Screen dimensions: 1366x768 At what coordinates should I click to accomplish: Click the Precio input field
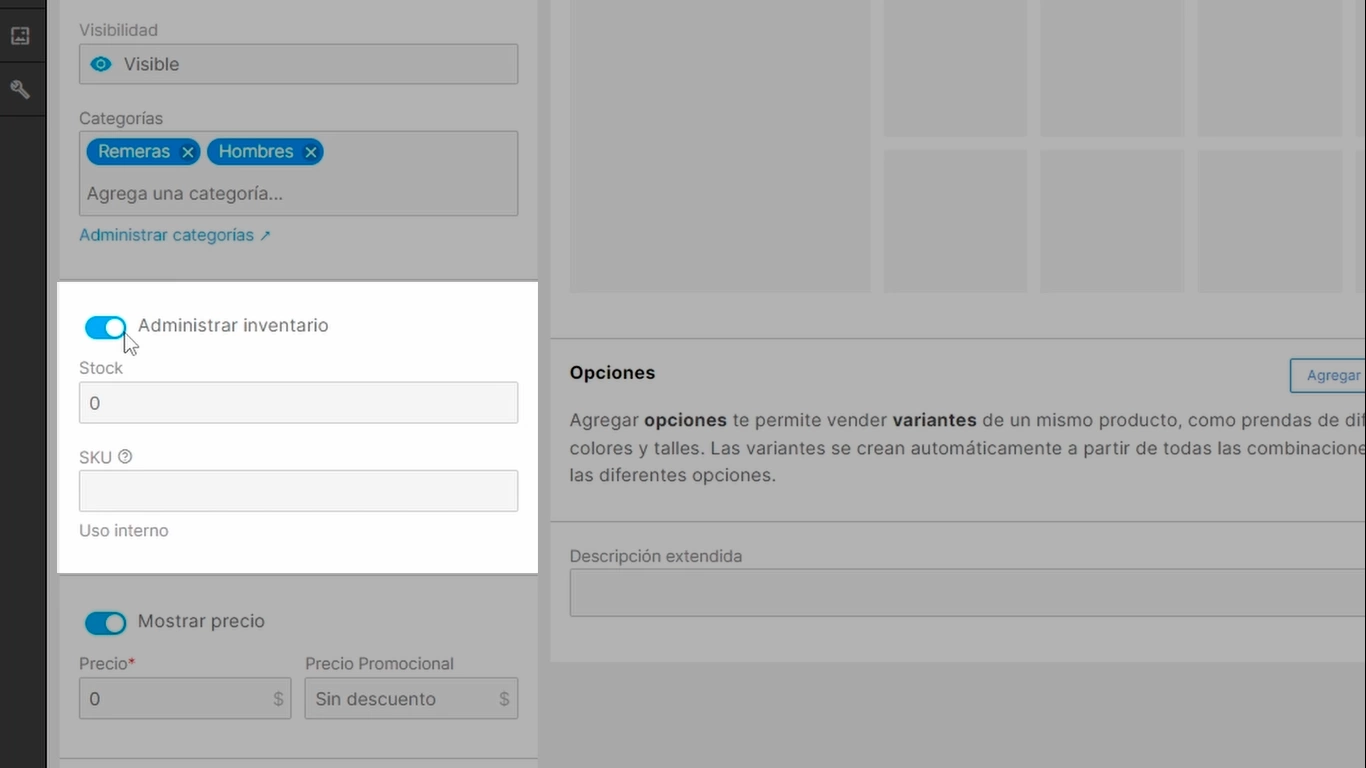tap(185, 699)
